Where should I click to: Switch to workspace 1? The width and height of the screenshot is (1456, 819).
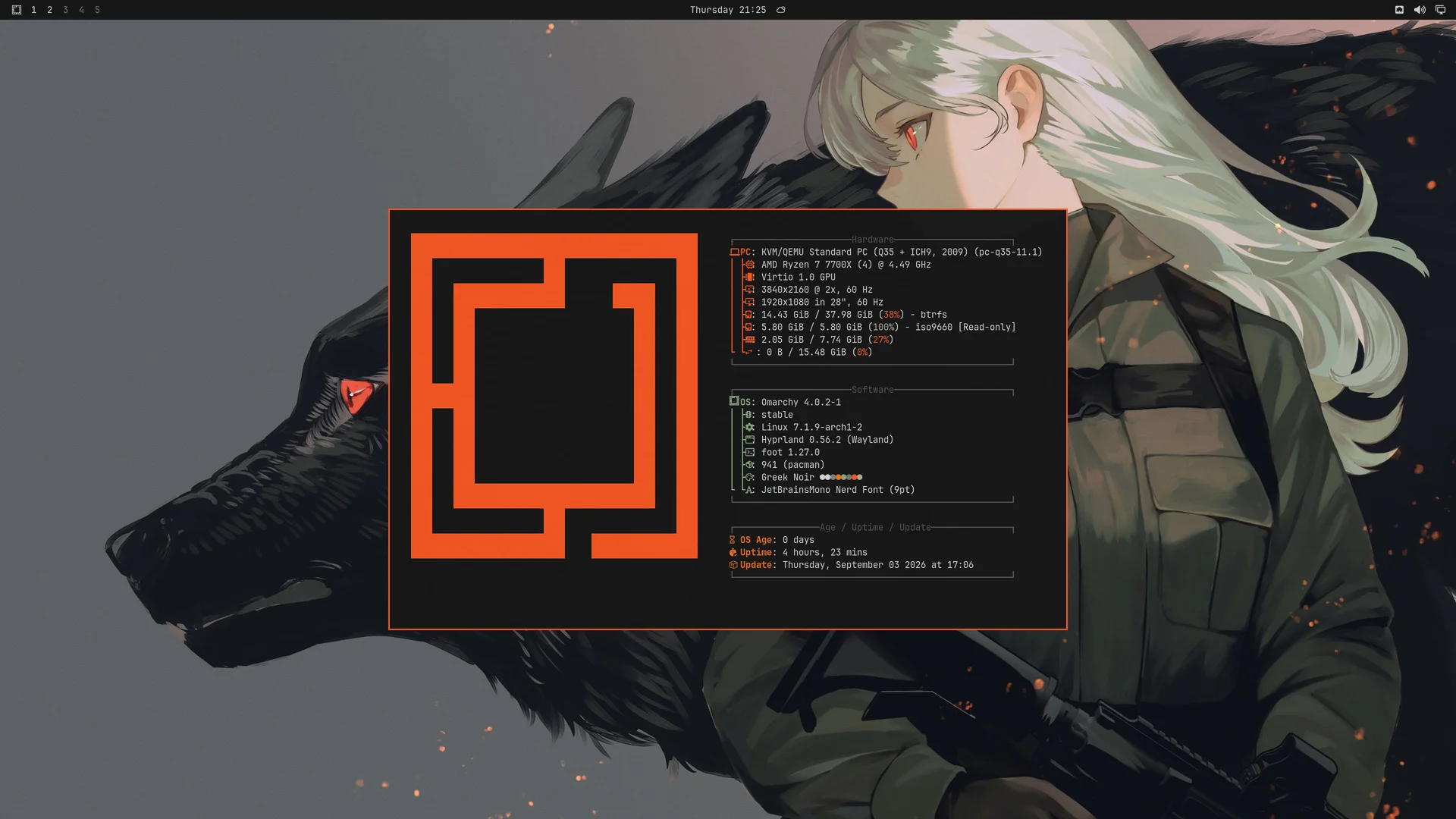coord(33,10)
